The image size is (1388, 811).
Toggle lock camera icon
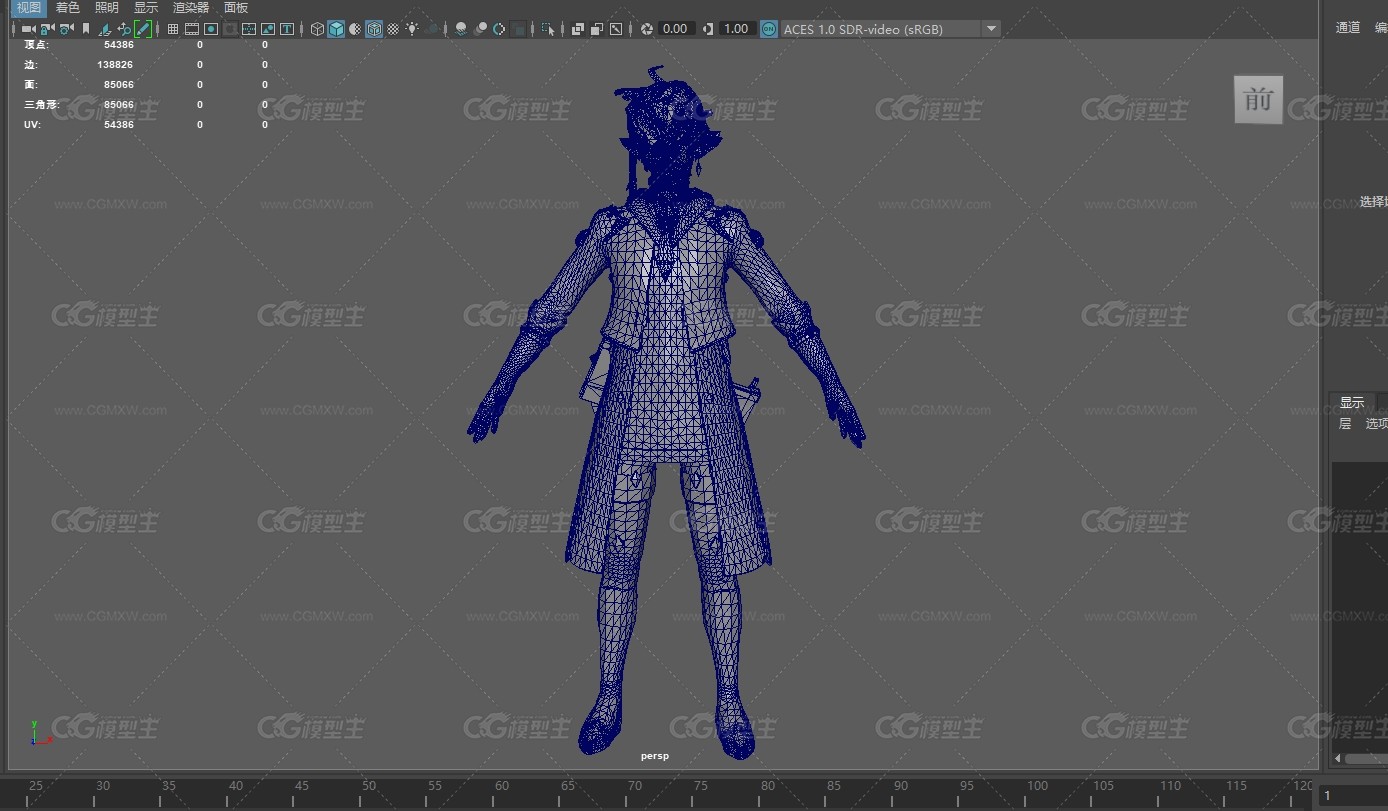tap(46, 29)
